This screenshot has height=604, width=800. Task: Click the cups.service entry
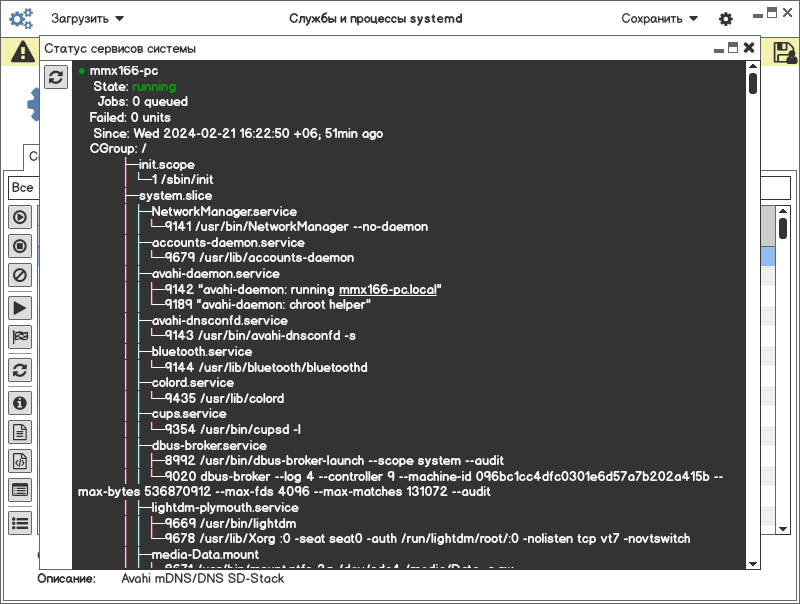click(x=189, y=414)
